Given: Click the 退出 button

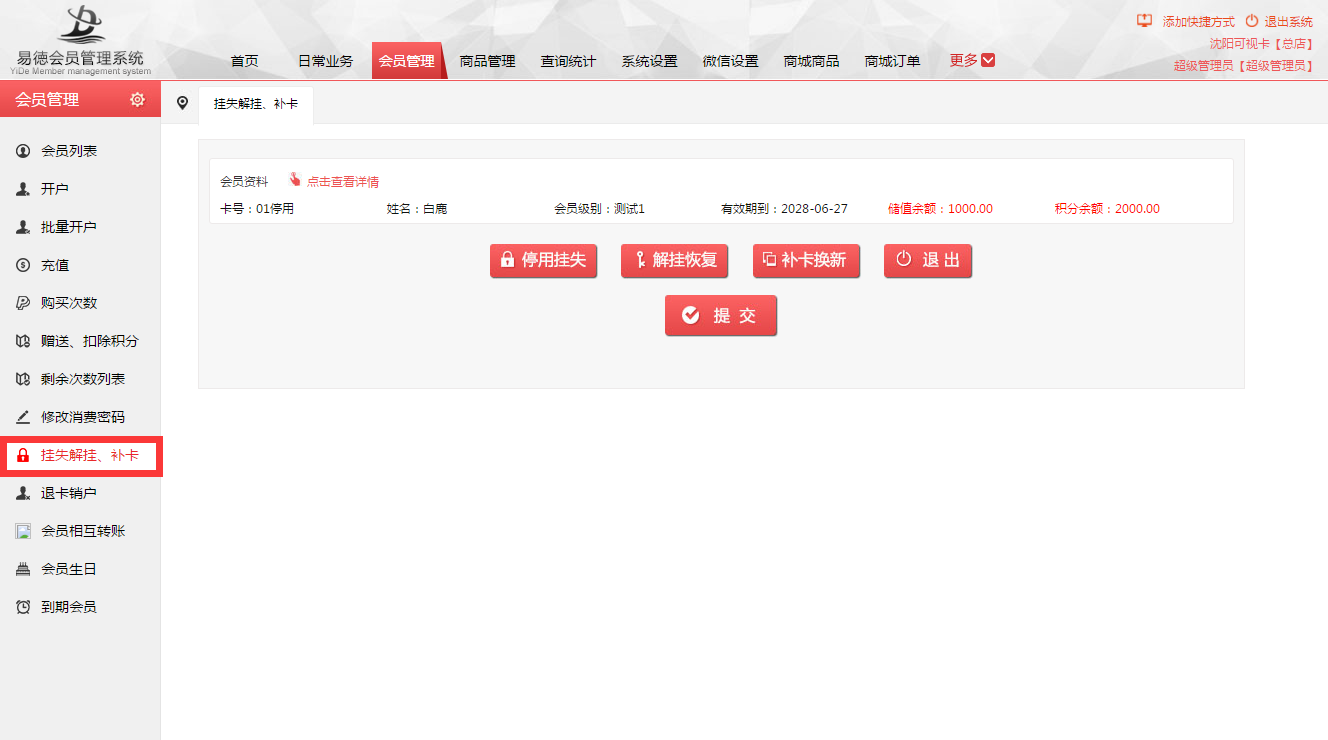Looking at the screenshot, I should (928, 260).
